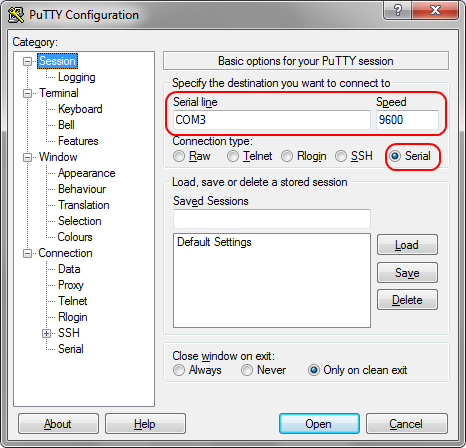Open the Serial category in tree
Screen dimensions: 466x448
[x=71, y=349]
